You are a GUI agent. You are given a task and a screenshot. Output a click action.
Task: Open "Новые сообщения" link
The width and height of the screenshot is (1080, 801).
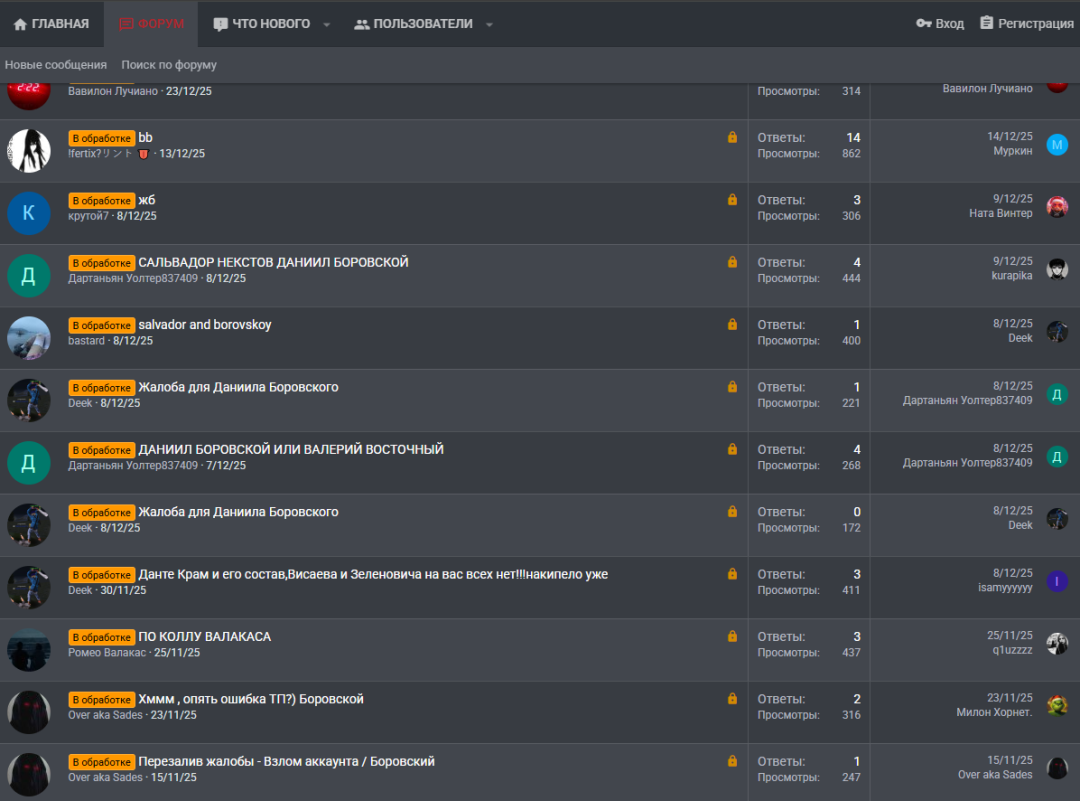pos(56,65)
